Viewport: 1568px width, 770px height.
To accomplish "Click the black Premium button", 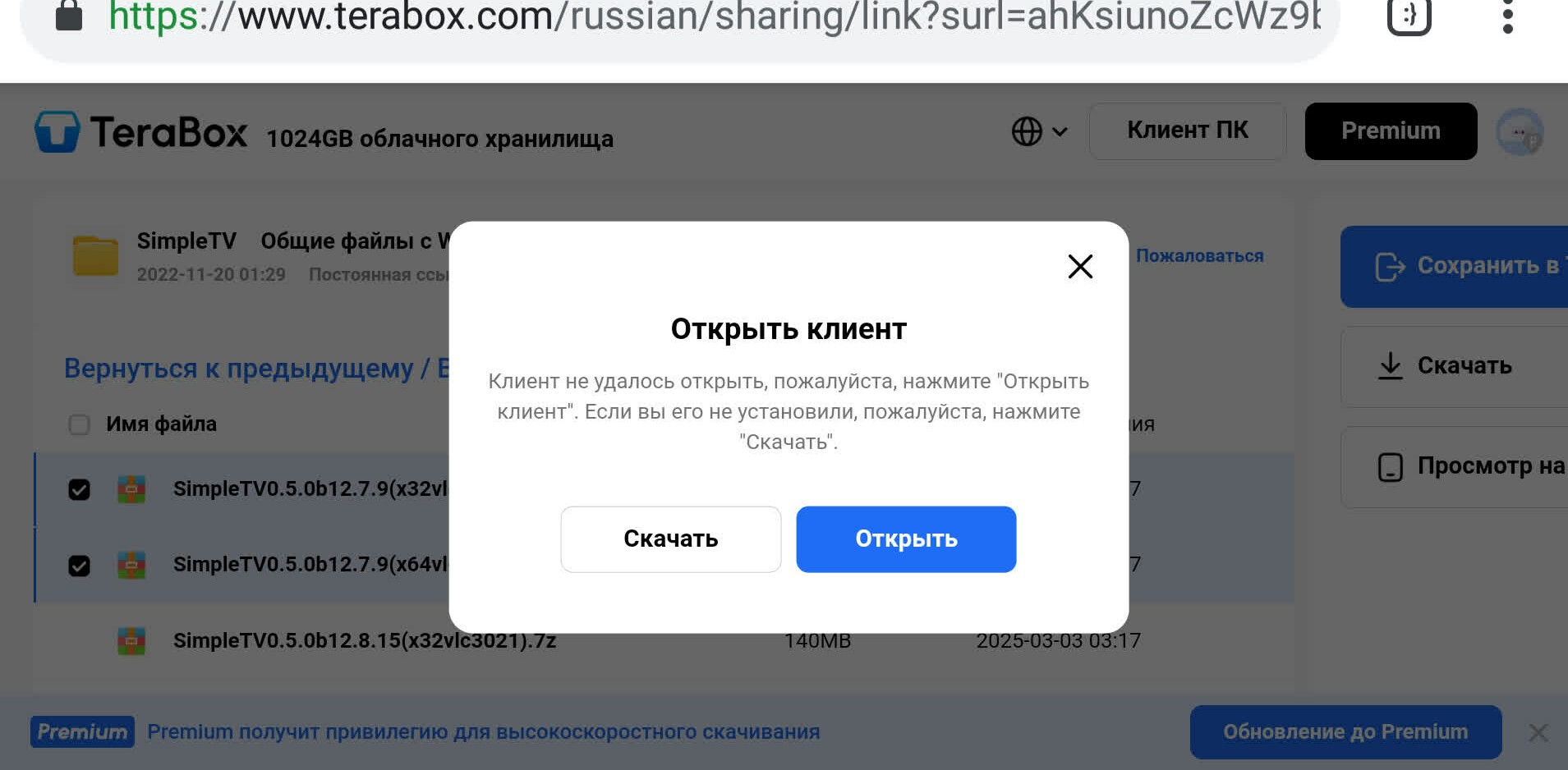I will click(1391, 131).
